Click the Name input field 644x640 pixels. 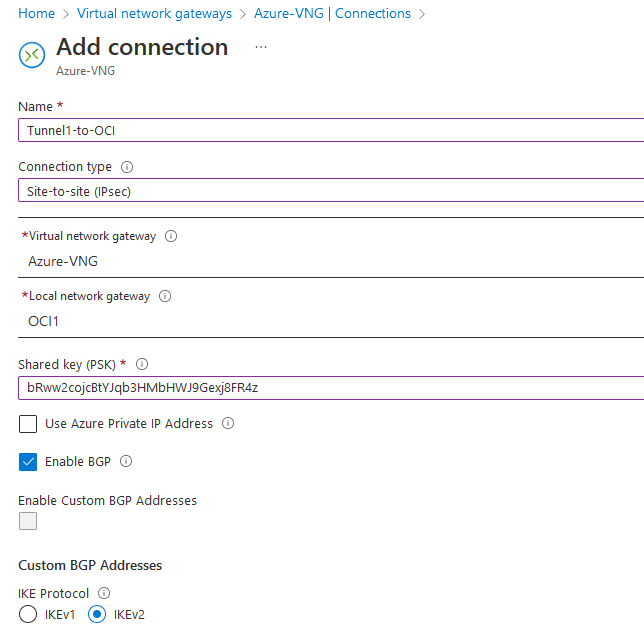click(330, 130)
